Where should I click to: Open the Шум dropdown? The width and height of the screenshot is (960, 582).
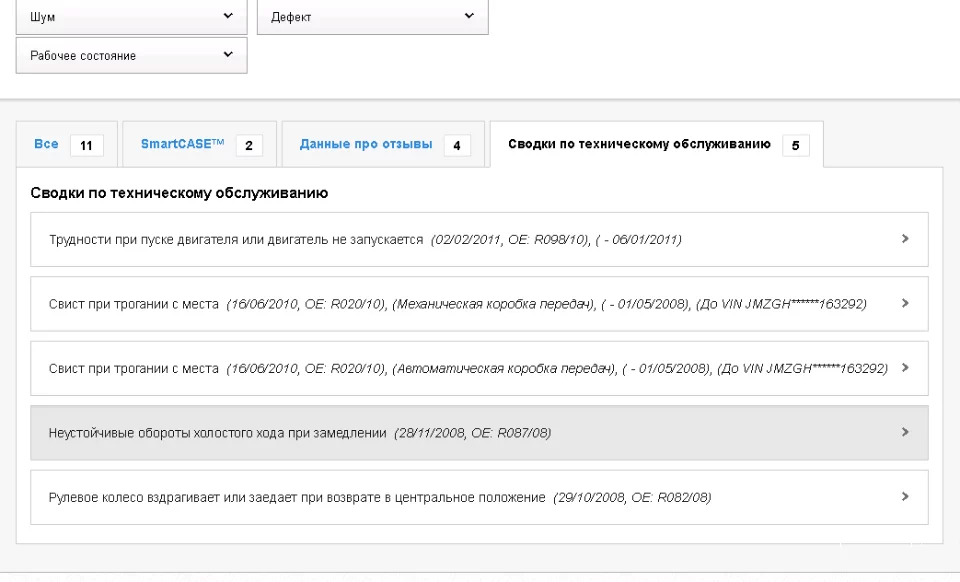click(131, 17)
